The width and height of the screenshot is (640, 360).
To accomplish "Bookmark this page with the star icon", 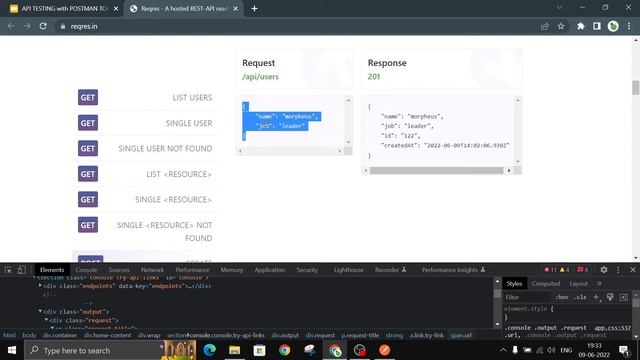I will click(561, 26).
